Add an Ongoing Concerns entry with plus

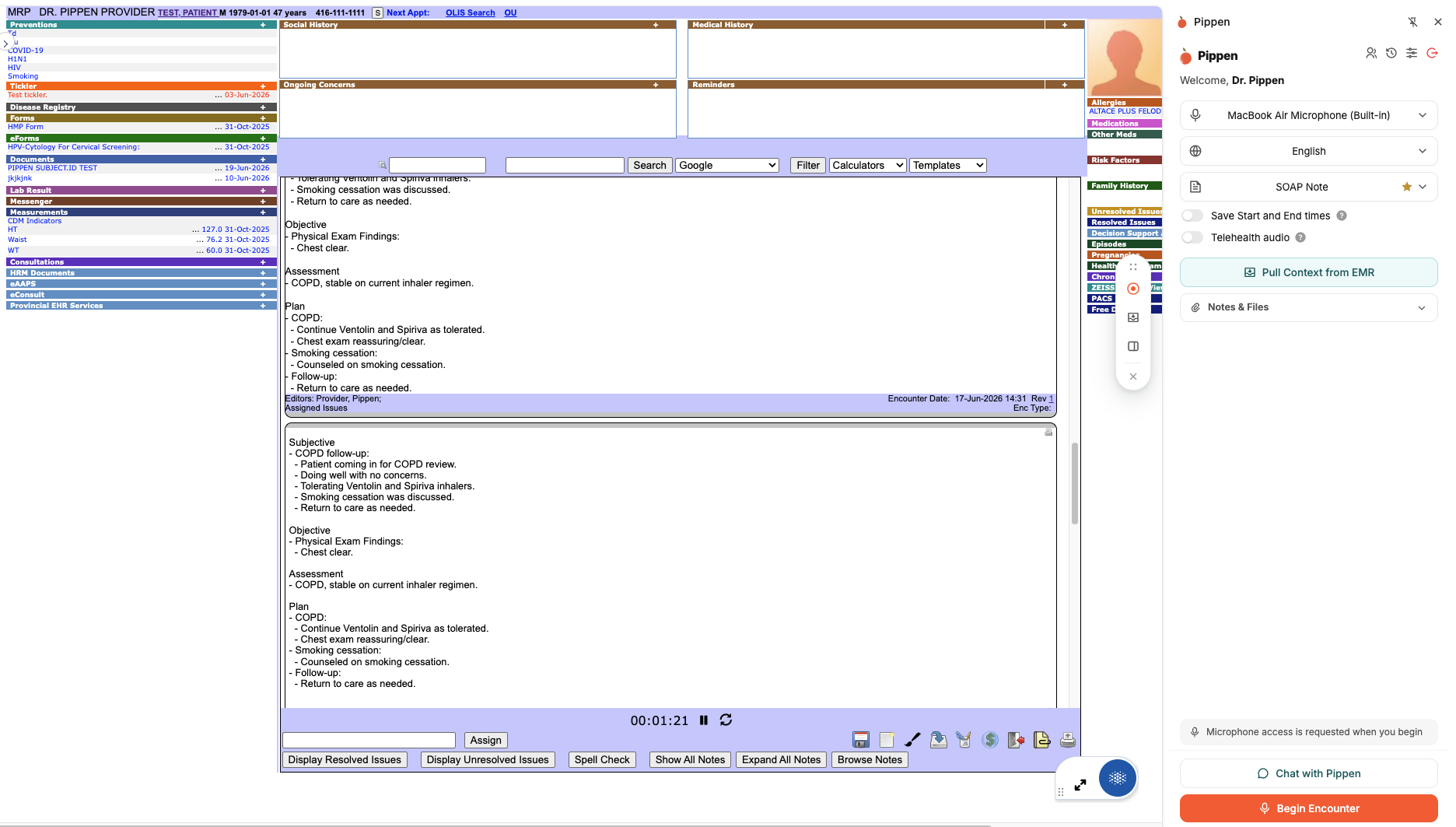656,85
